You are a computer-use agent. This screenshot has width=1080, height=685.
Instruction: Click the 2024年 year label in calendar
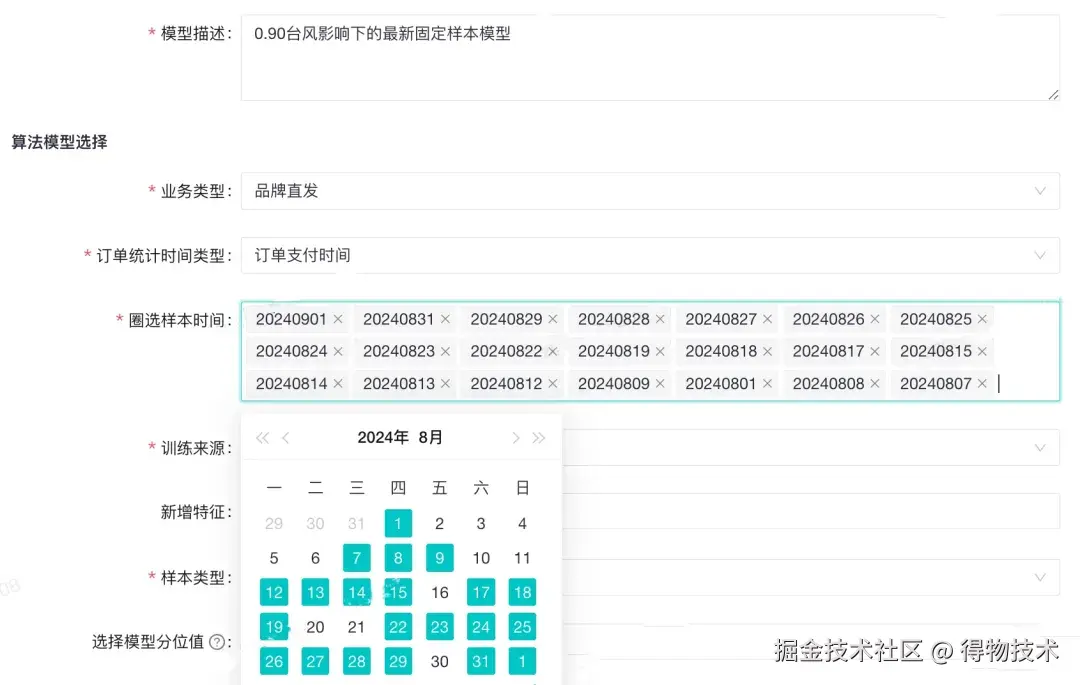coord(383,438)
